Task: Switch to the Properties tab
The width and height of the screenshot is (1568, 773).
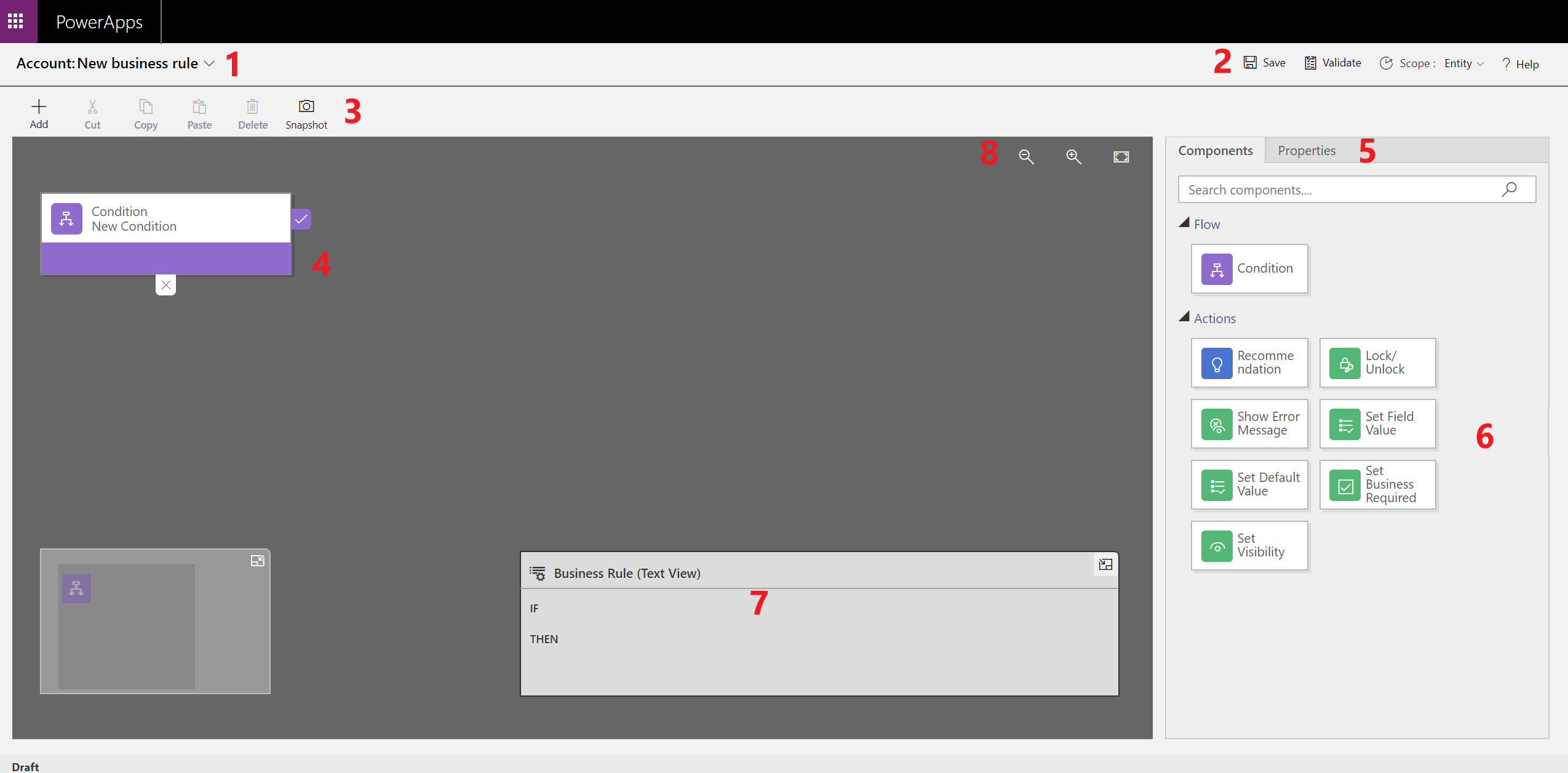Action: click(1307, 151)
